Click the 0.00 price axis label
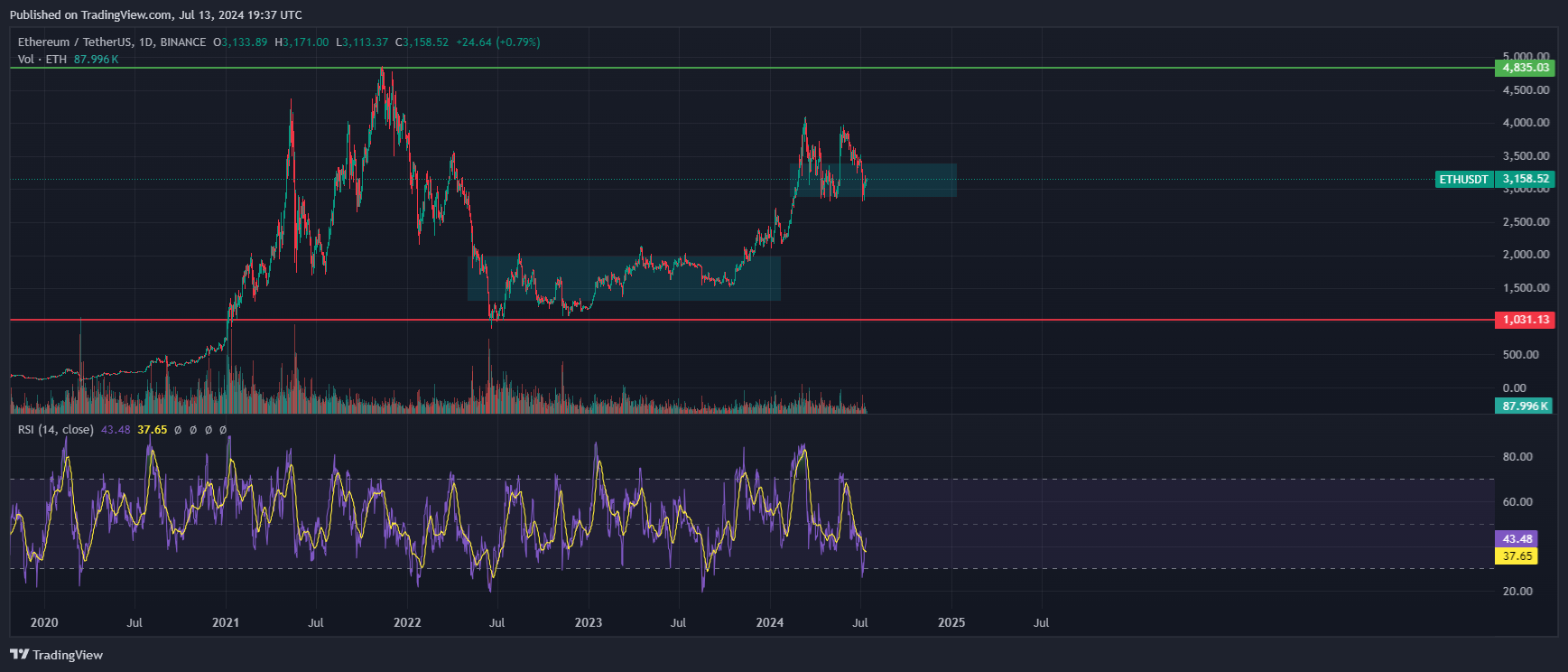The height and width of the screenshot is (672, 1568). 1515,388
